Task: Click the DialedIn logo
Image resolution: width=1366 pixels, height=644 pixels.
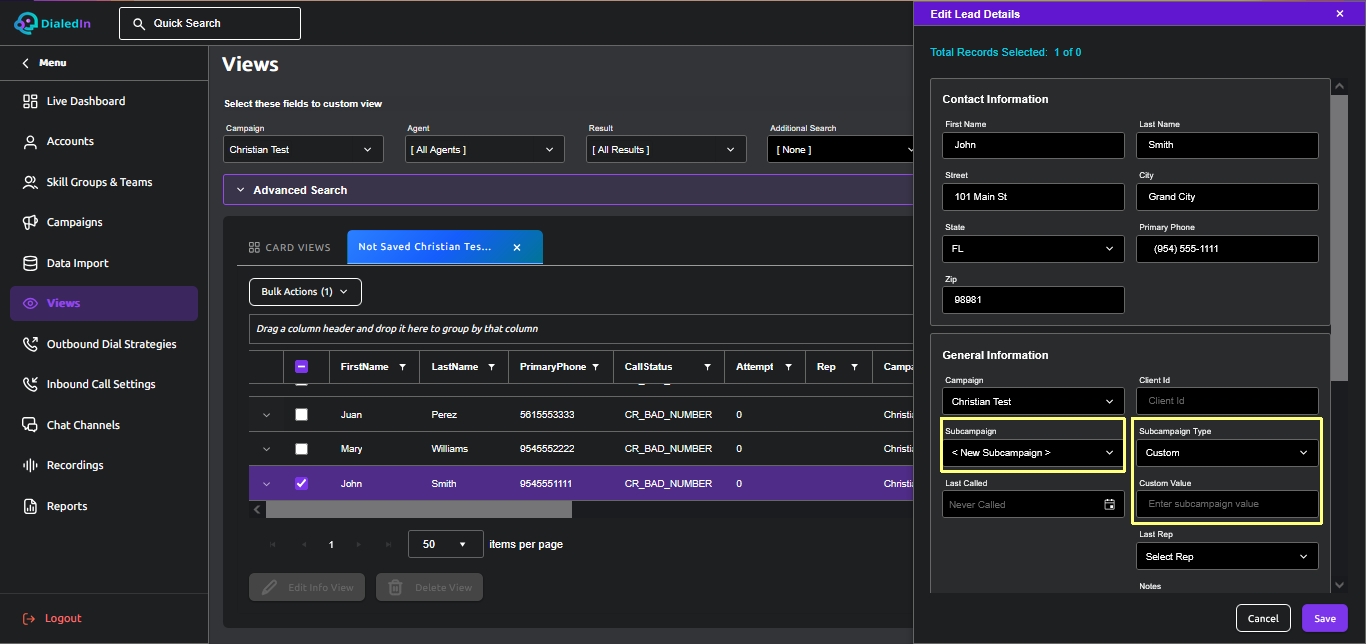Action: (x=52, y=22)
